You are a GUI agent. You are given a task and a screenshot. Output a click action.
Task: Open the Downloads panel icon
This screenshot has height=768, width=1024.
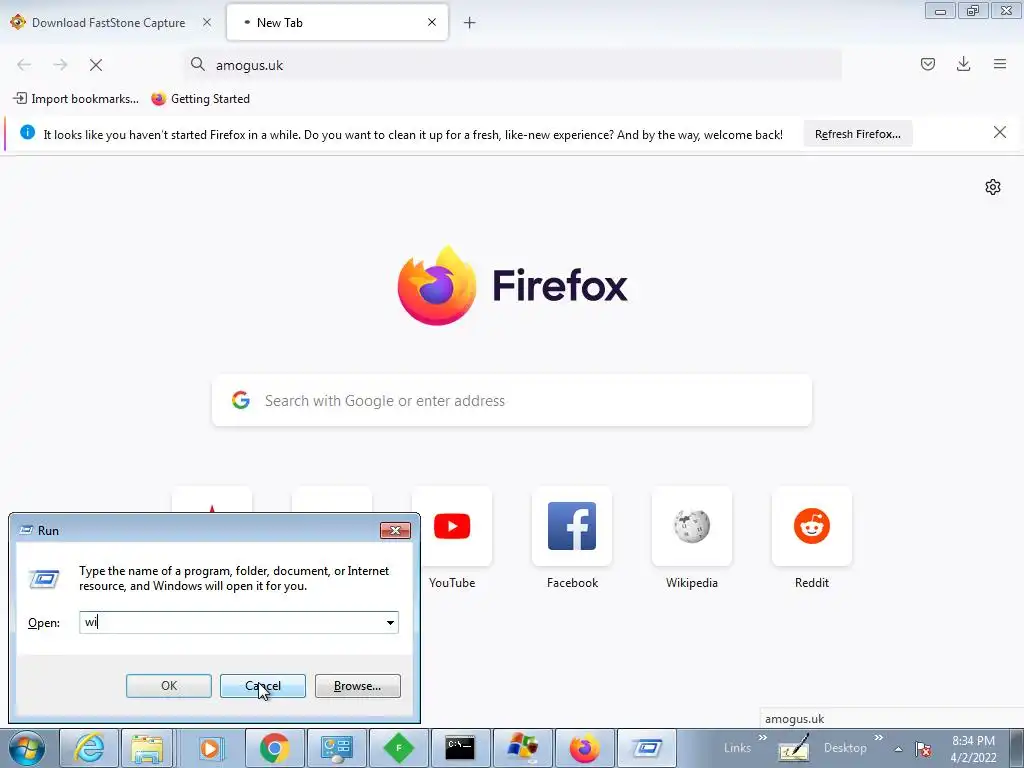(x=963, y=64)
